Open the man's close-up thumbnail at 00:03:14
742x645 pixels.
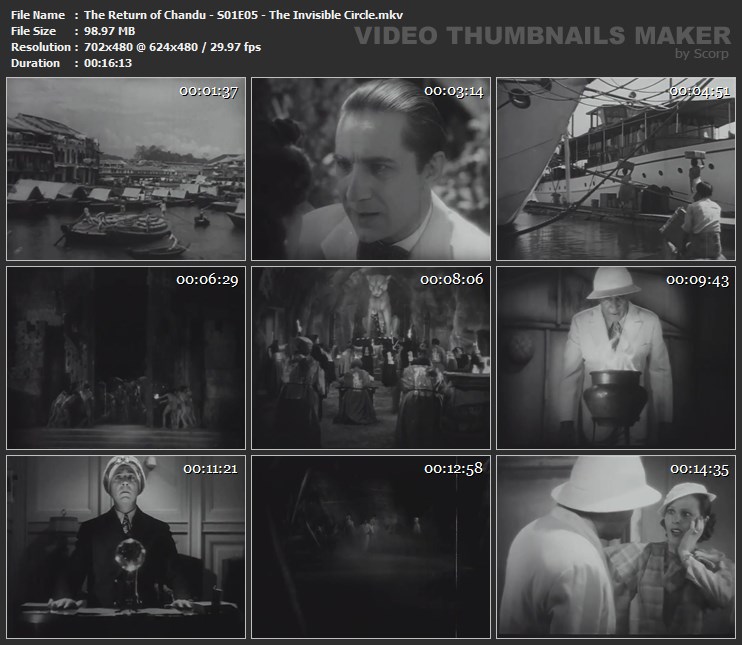pos(371,169)
